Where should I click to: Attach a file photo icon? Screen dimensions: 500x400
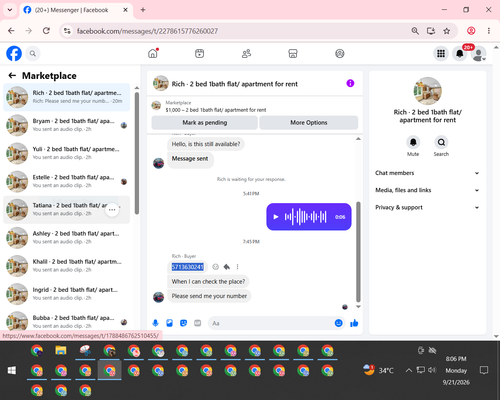coord(169,323)
